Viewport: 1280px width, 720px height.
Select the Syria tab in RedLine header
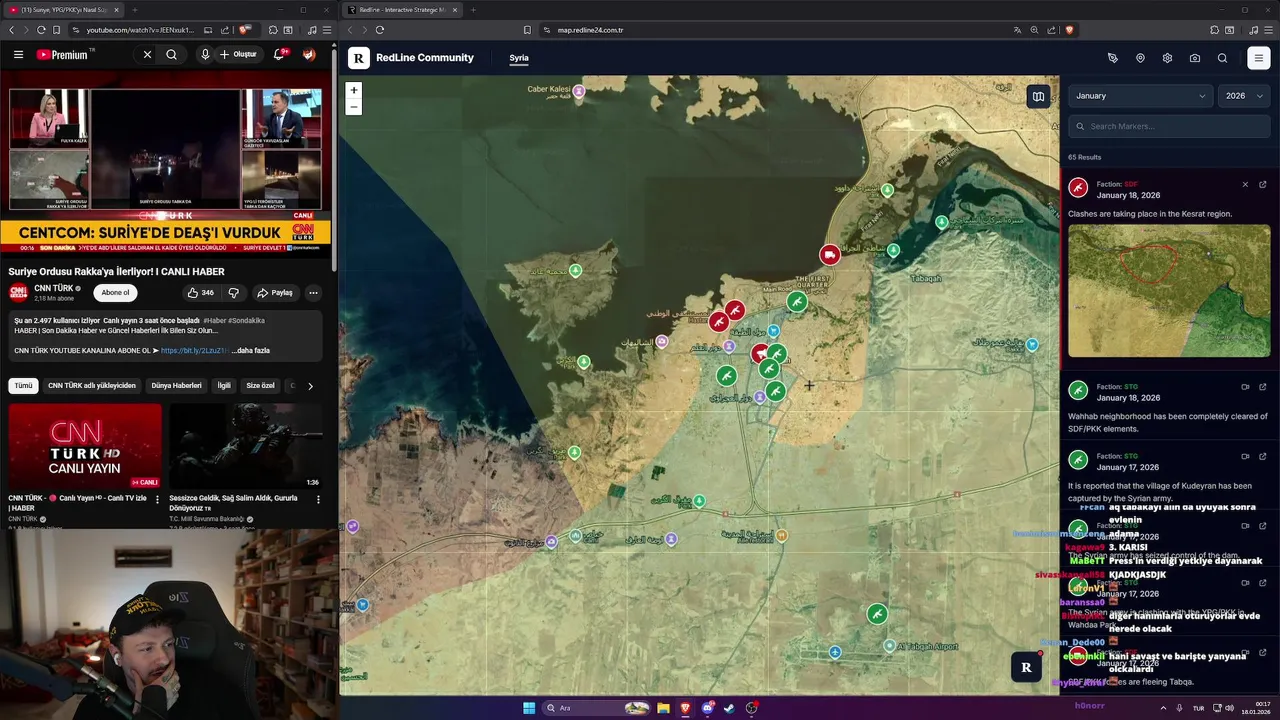tap(519, 58)
